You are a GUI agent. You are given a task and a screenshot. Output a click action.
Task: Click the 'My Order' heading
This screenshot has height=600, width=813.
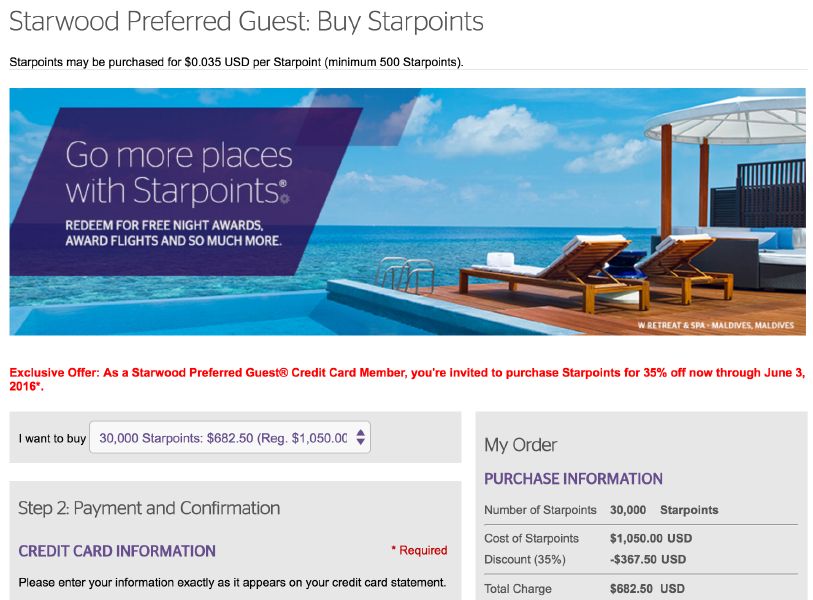point(520,445)
